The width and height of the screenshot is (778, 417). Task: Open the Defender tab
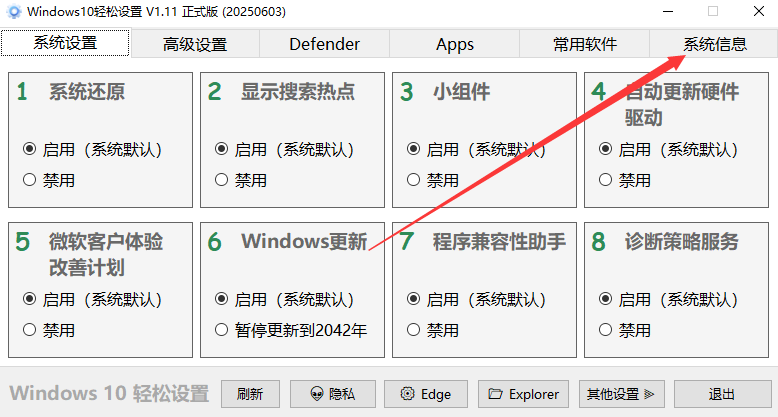point(324,44)
